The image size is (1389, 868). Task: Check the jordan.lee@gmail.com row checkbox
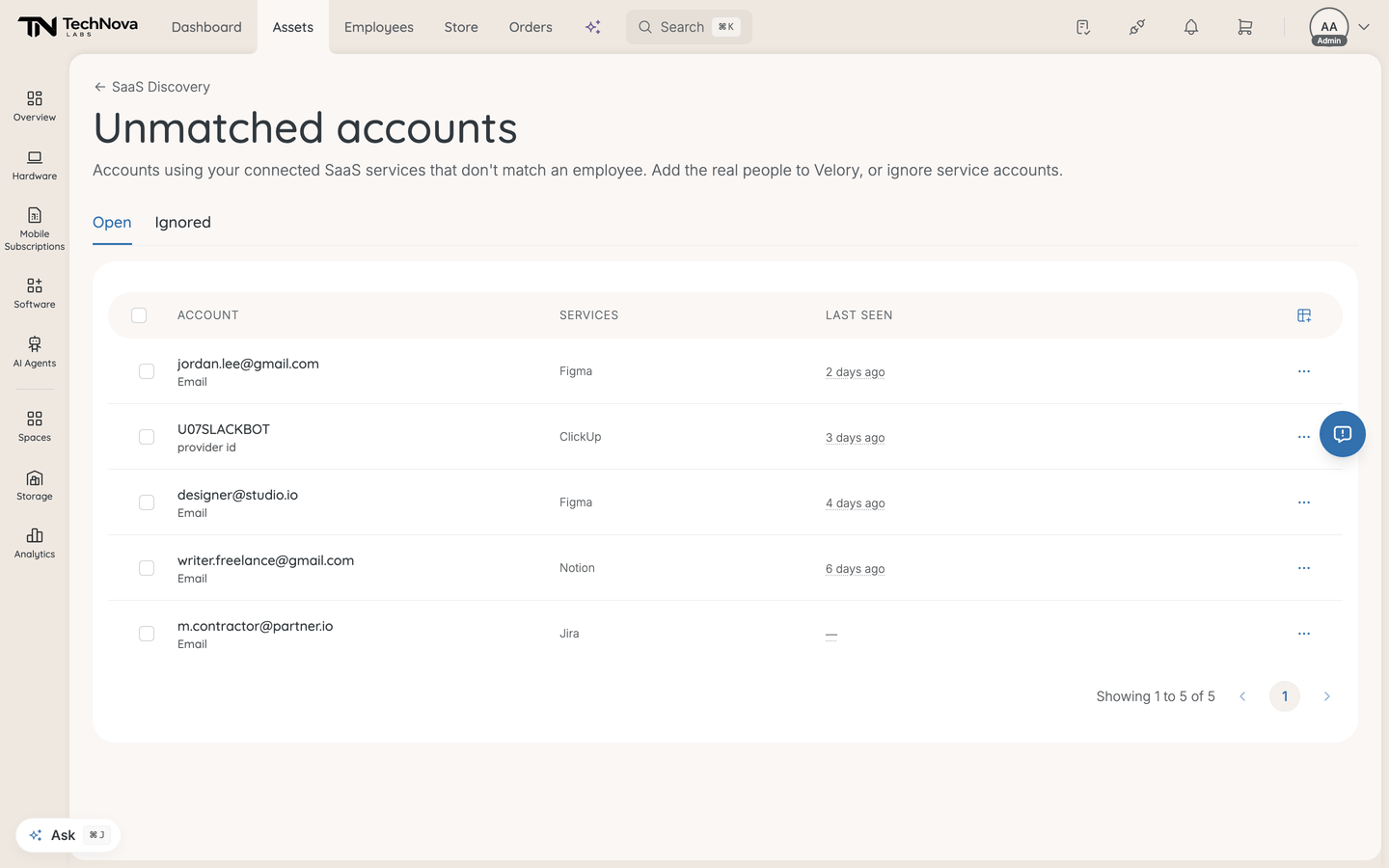point(147,371)
